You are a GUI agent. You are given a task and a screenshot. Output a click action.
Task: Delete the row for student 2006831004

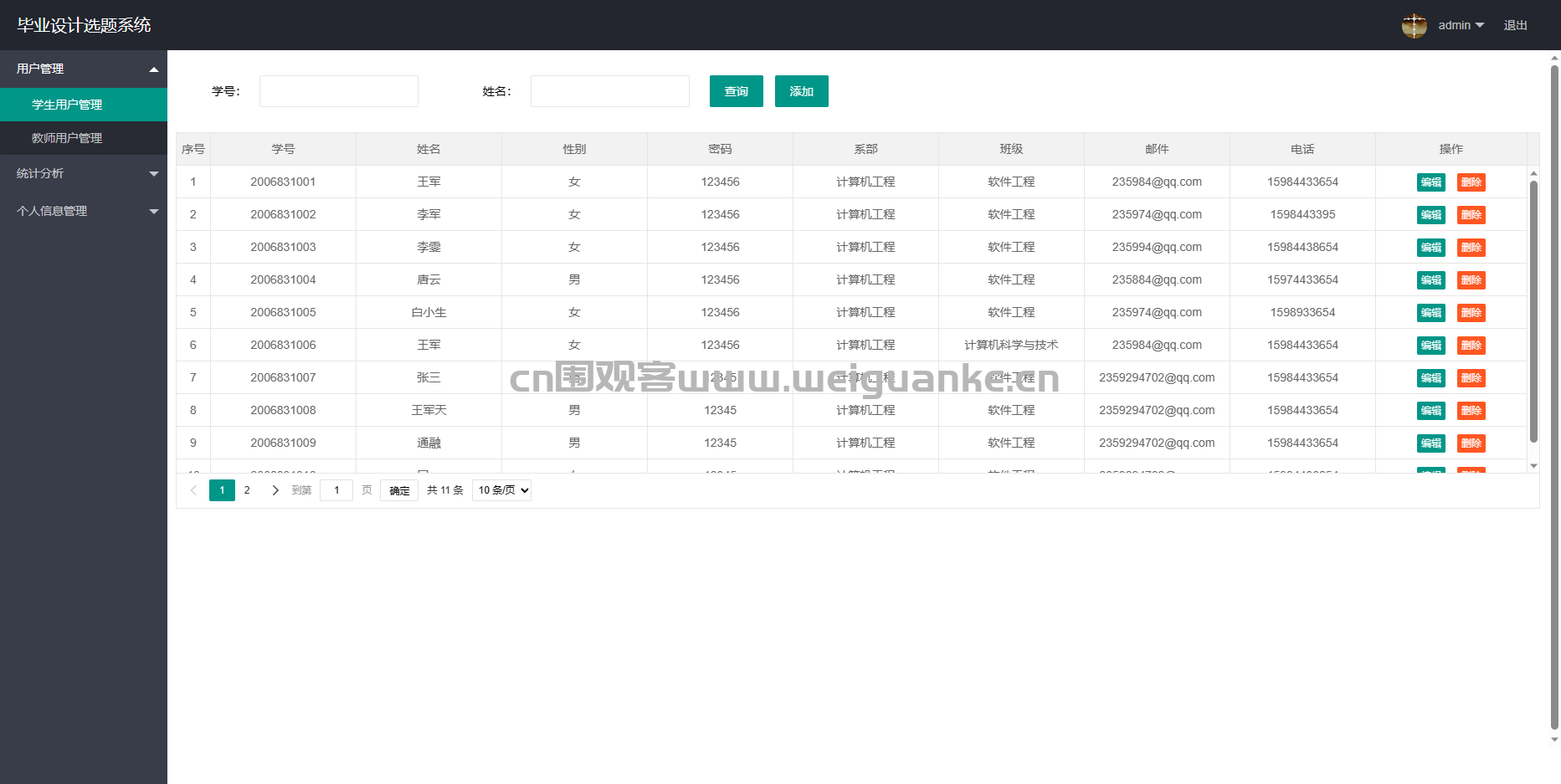(x=1471, y=280)
